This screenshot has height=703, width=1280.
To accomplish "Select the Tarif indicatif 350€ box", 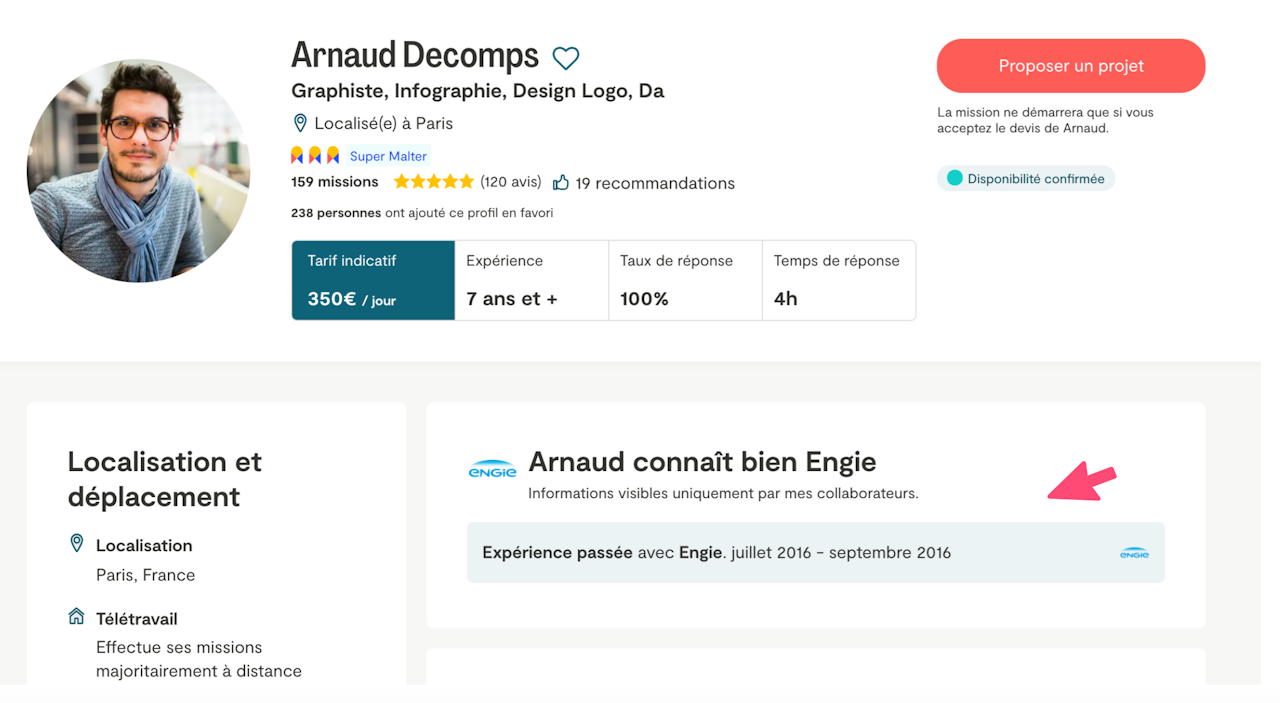I will (373, 280).
